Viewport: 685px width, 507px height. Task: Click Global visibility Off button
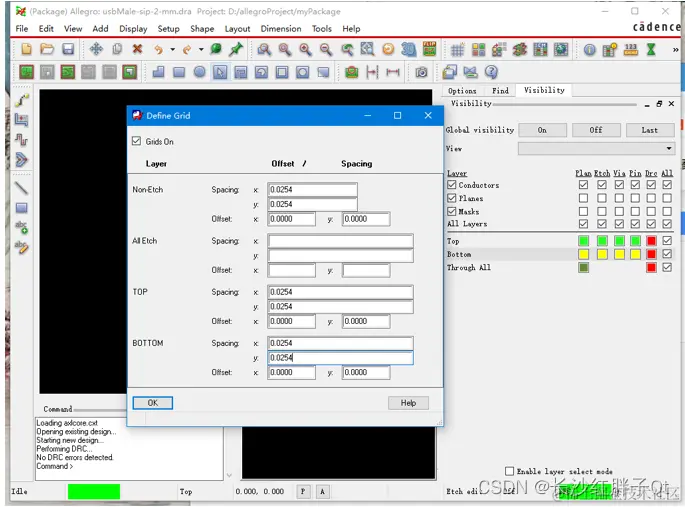596,130
